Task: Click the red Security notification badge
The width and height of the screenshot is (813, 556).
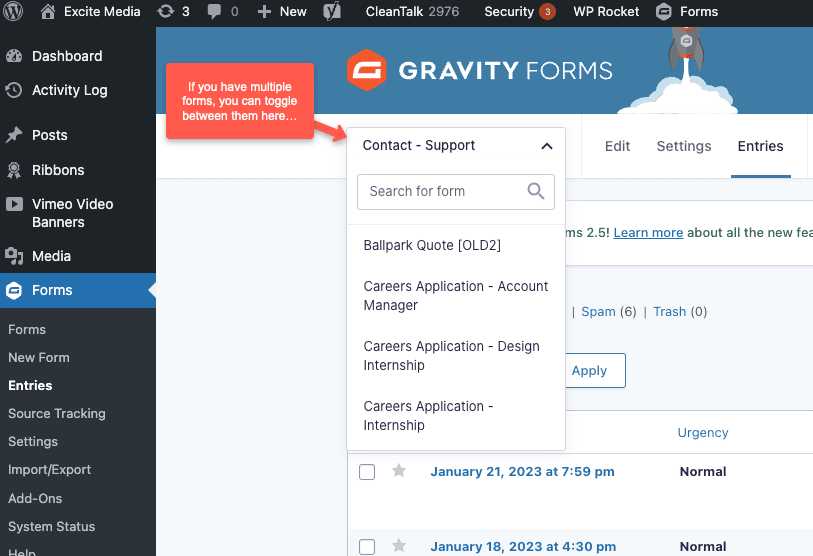Action: 548,11
